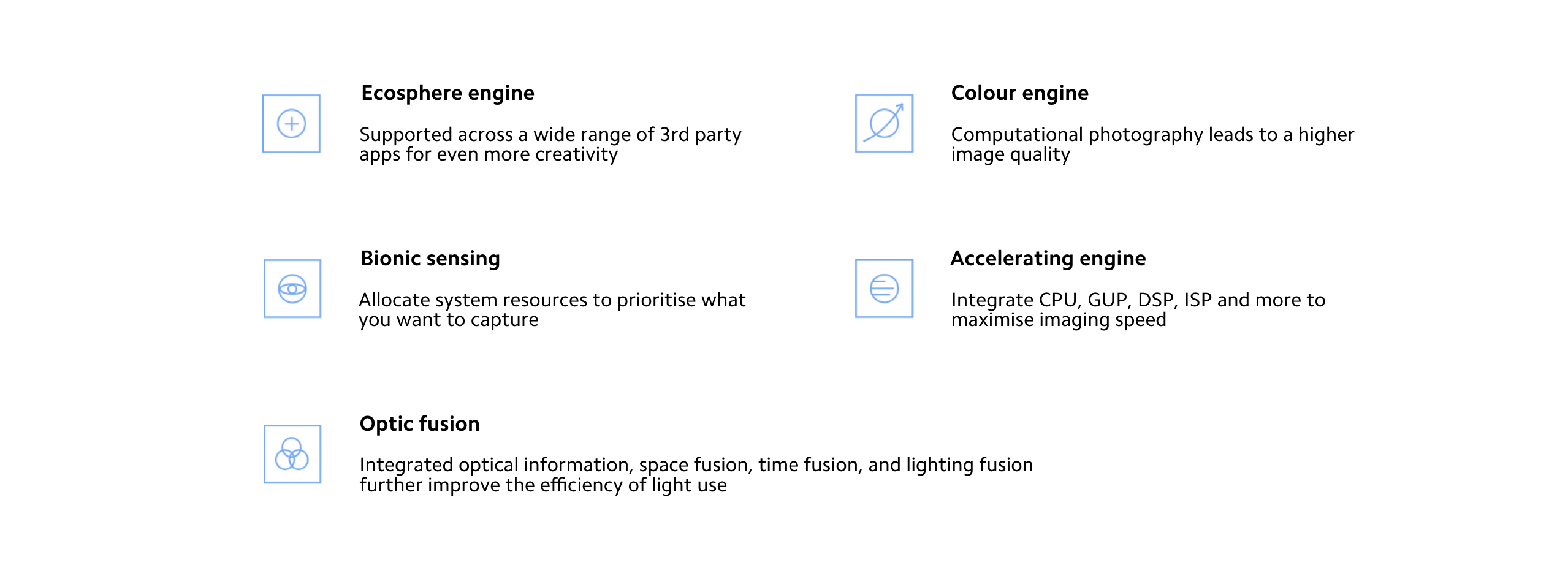Click the Accelerating engine striped-circle icon
Viewport: 1568px width, 576px height.
pos(884,289)
